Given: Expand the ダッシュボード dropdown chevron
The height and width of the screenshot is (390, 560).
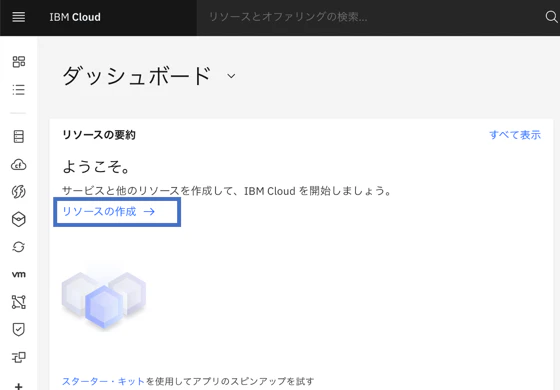Looking at the screenshot, I should [231, 76].
